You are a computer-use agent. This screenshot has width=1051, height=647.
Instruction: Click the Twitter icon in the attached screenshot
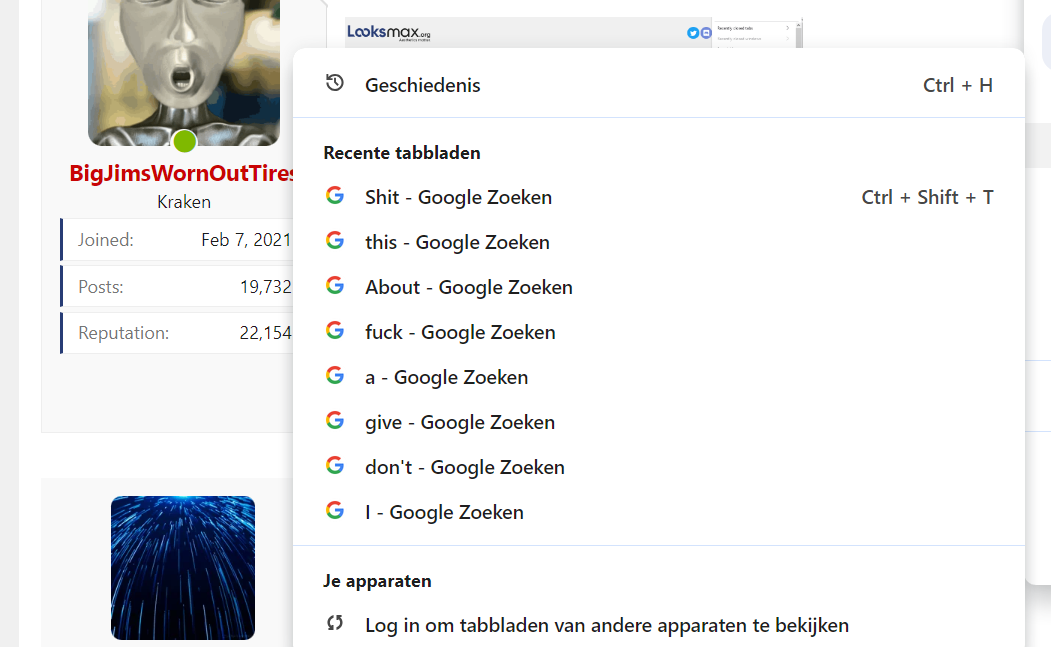click(693, 33)
